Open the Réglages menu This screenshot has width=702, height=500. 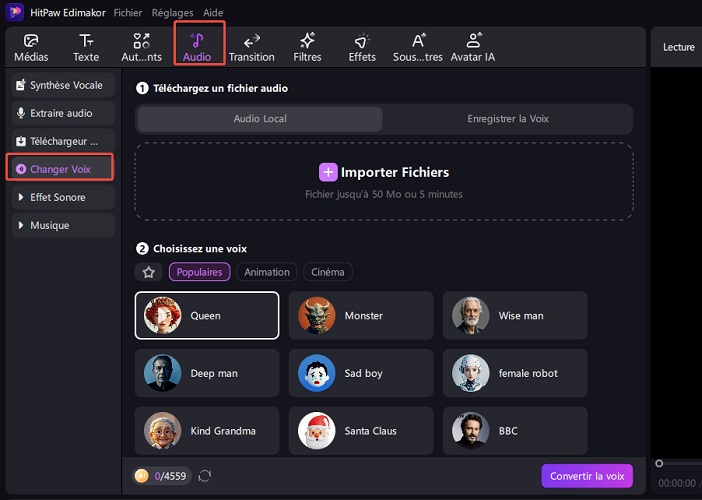(174, 13)
